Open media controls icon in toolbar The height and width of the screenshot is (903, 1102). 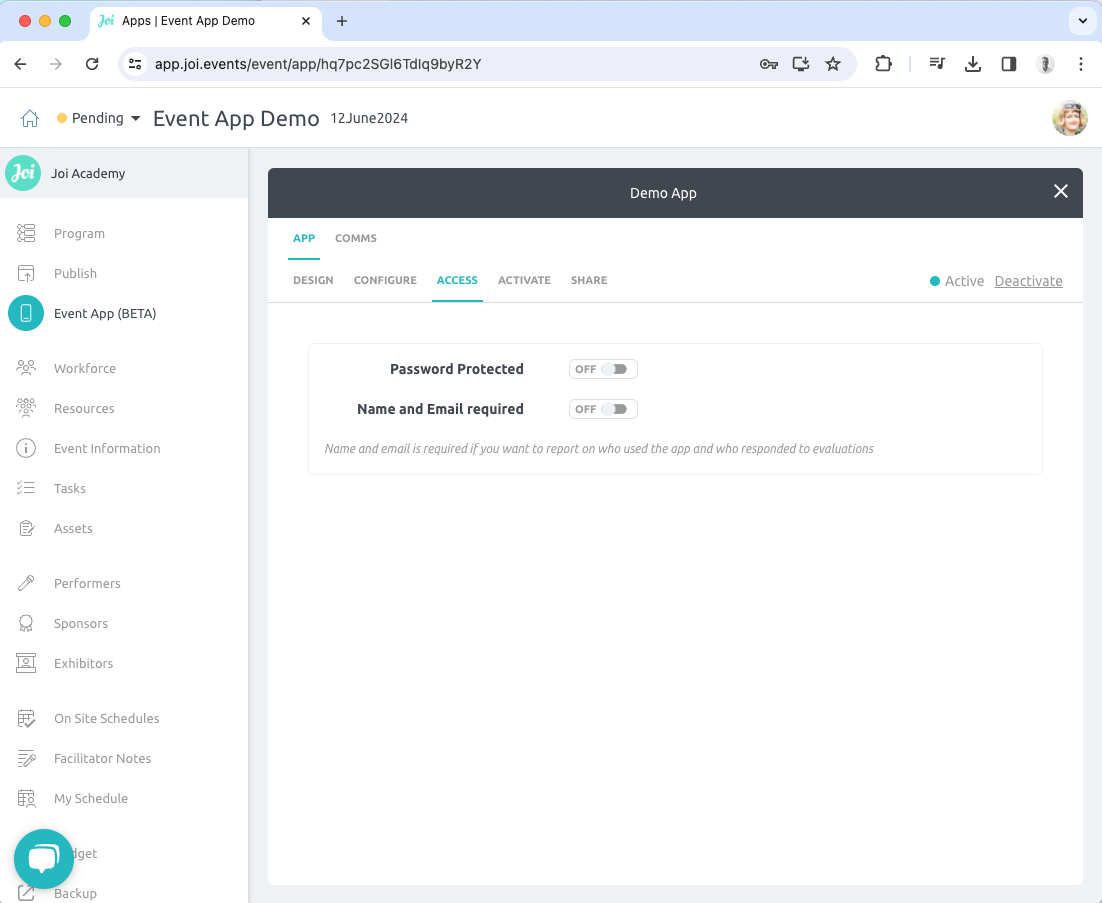937,64
